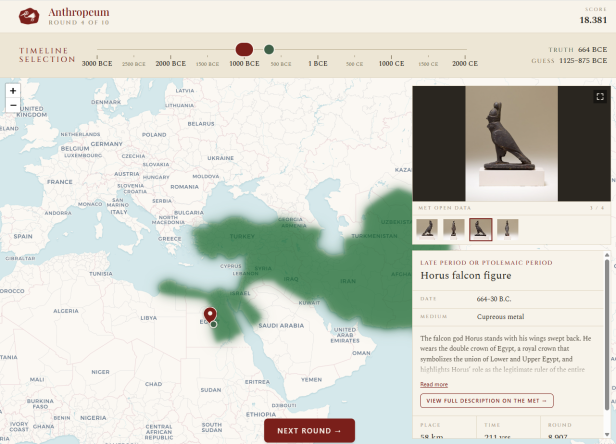This screenshot has height=444, width=616.
Task: Click the Anthropeum logo icon
Action: click(x=29, y=16)
